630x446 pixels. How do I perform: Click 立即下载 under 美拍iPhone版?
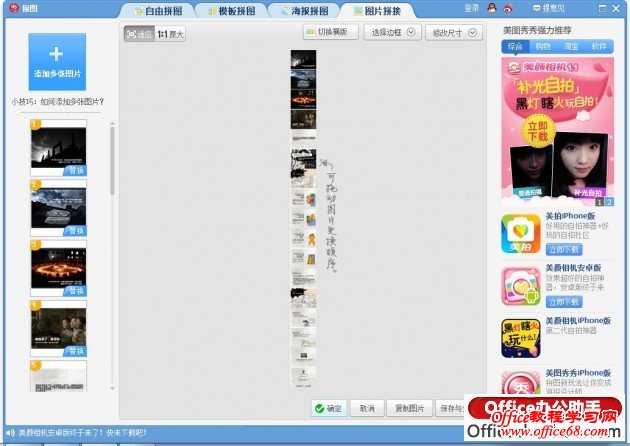(x=564, y=250)
